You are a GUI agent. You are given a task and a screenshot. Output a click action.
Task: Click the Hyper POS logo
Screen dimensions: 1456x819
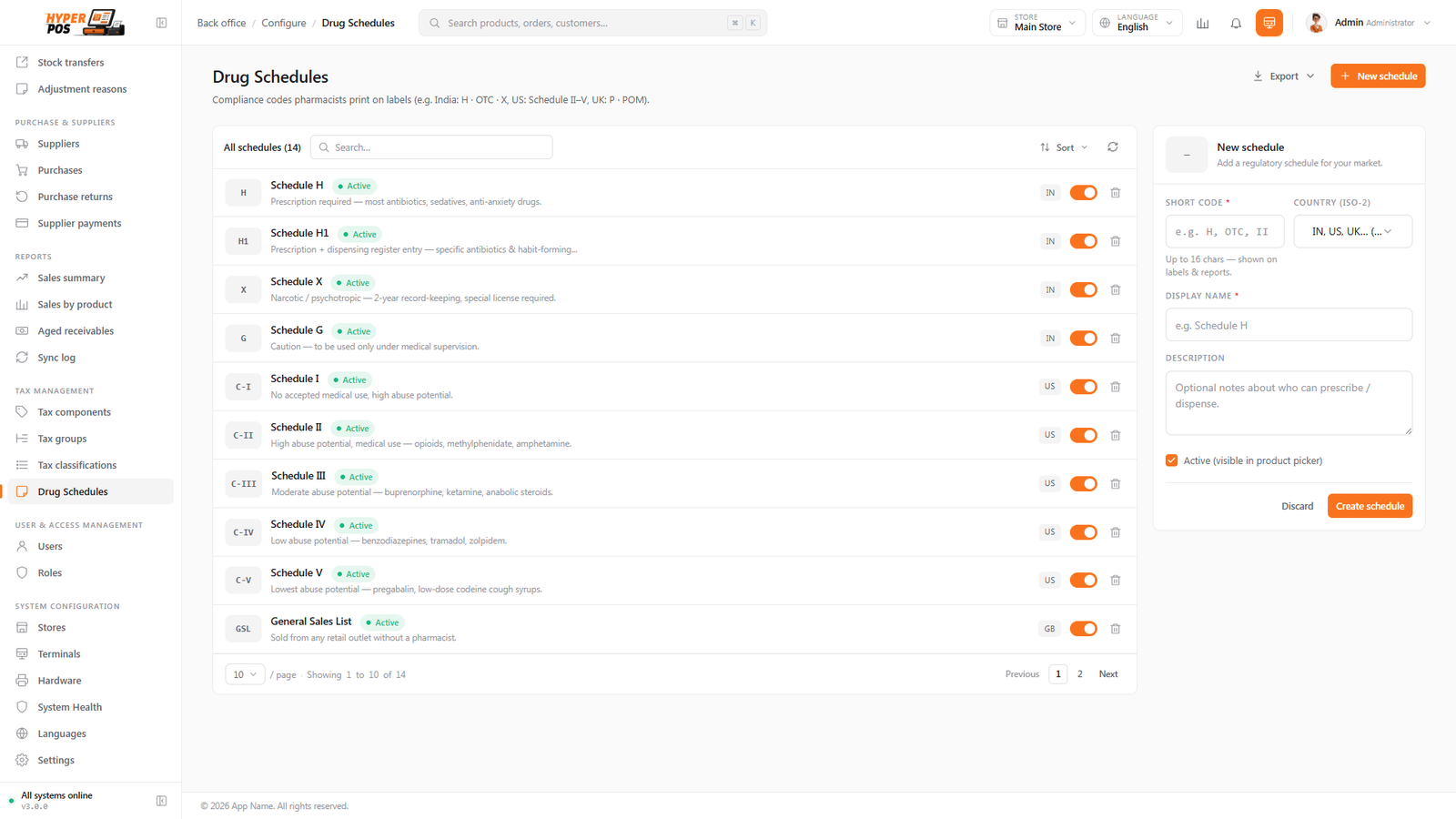point(85,22)
